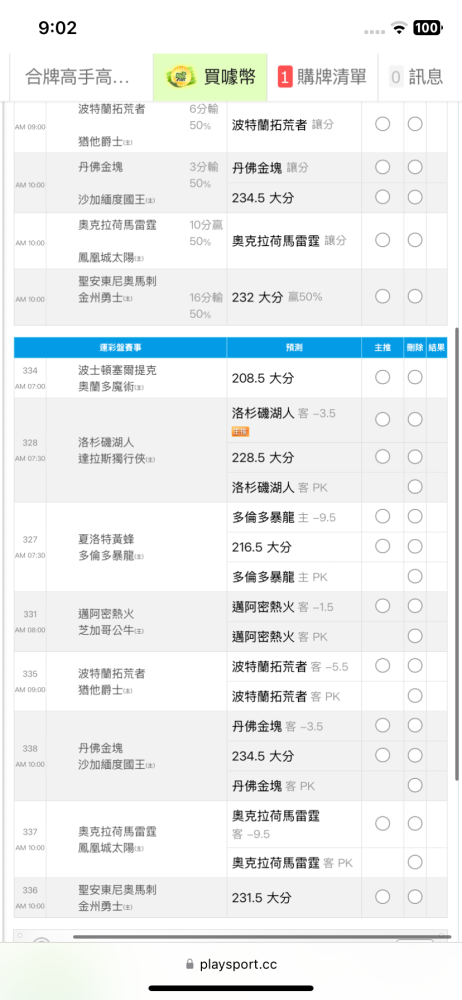The width and height of the screenshot is (462, 1000).
Task: Select 主推 for 奧克拉荷馬雷霆 客 -9.5
Action: click(x=382, y=823)
